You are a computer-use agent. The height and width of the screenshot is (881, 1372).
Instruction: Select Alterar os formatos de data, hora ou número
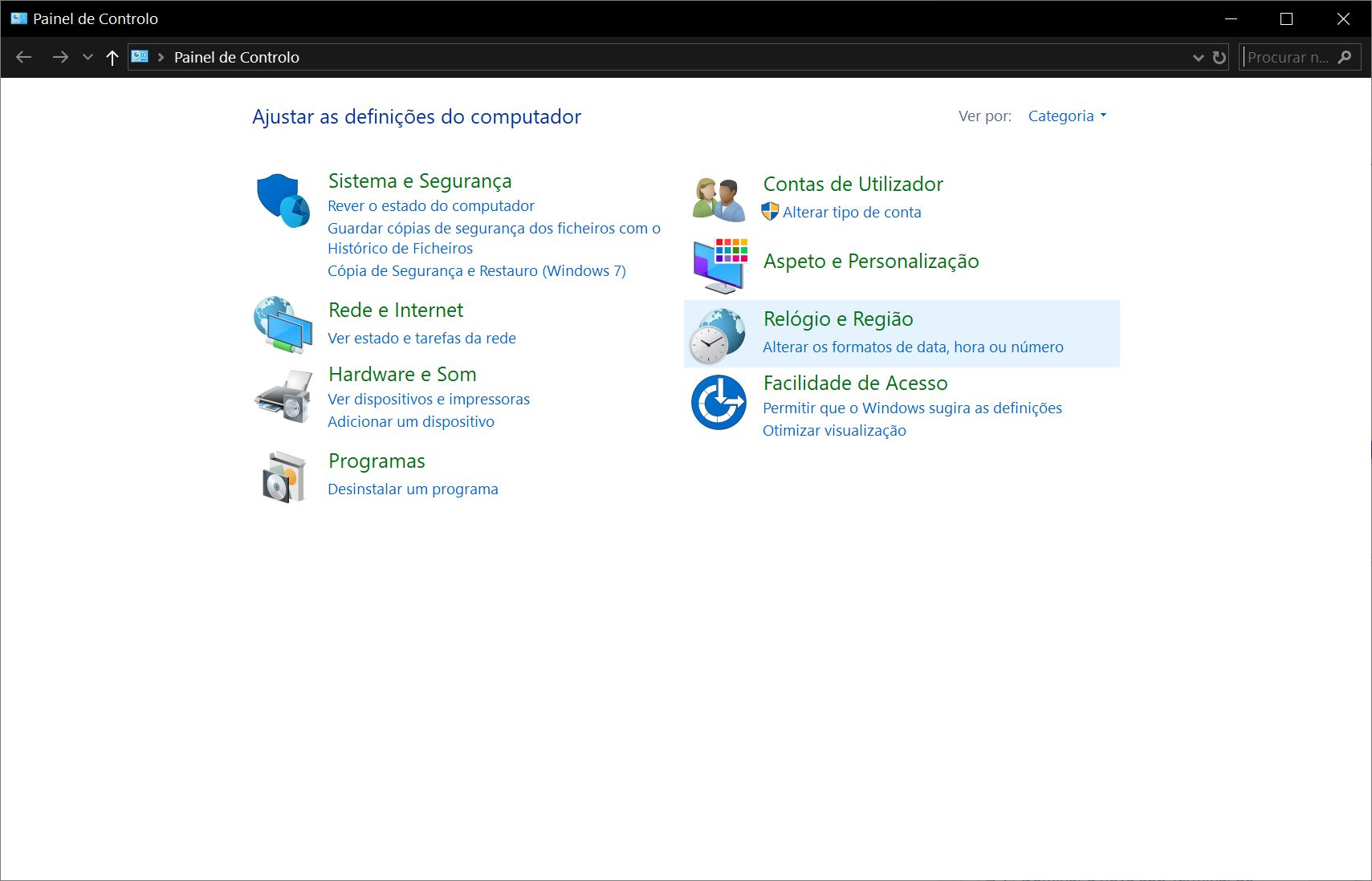(913, 347)
